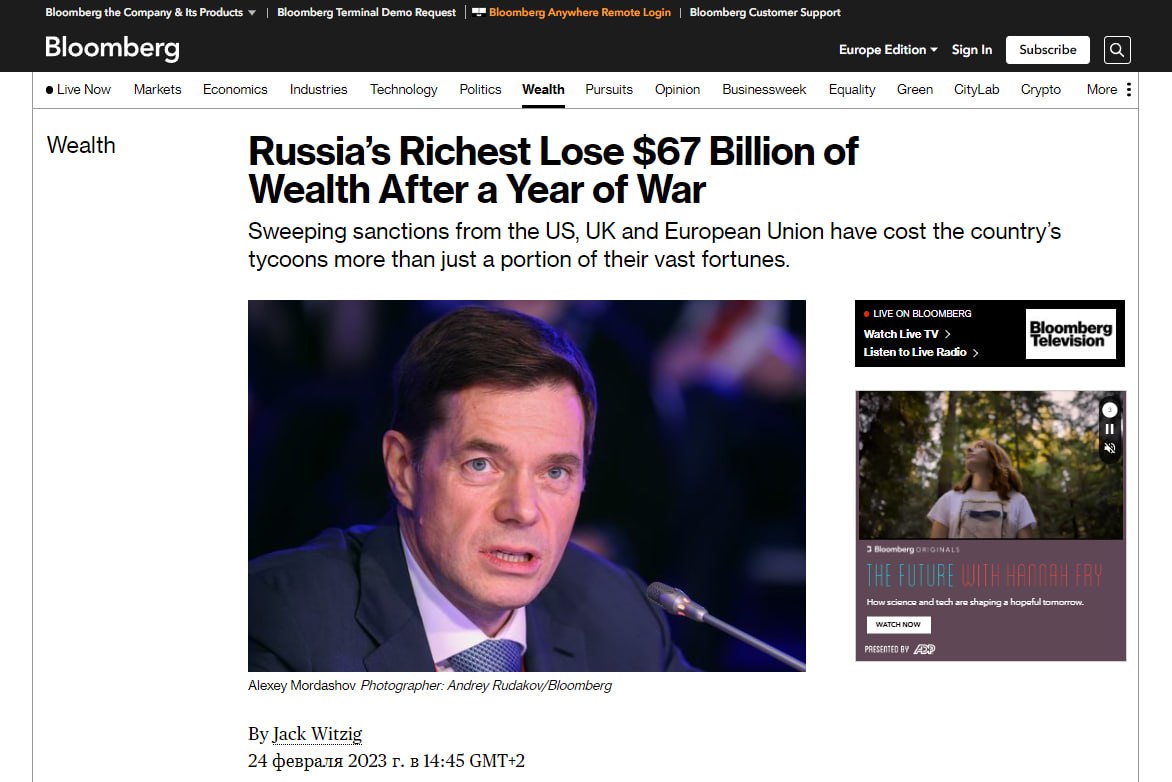
Task: Click the Bloomberg logo in header
Action: pos(112,49)
